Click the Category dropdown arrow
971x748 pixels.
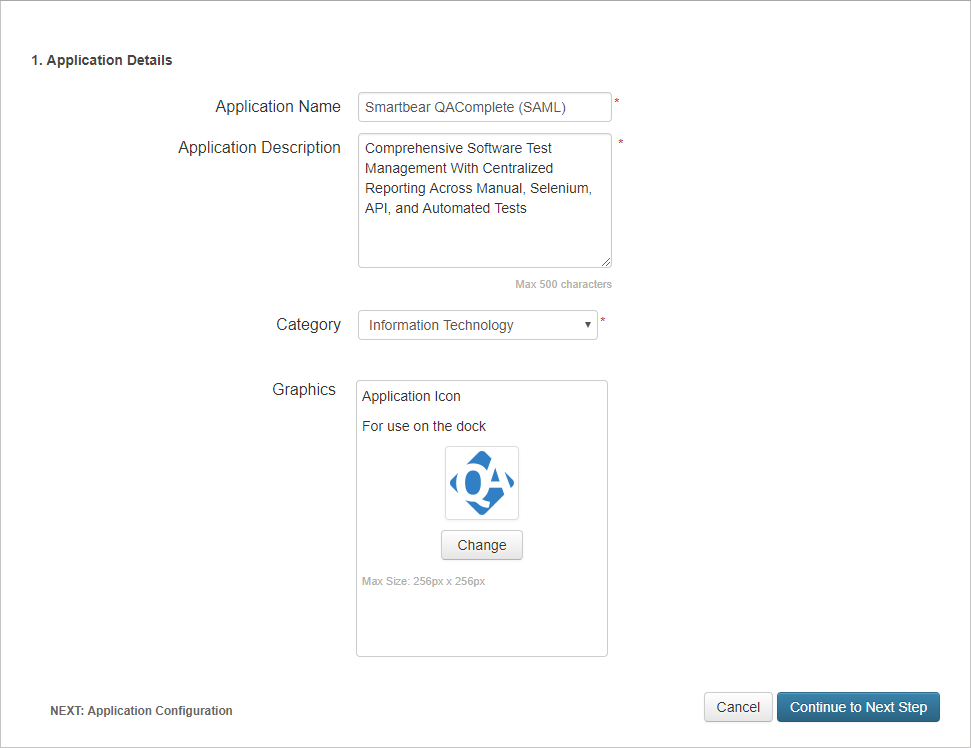tap(588, 325)
